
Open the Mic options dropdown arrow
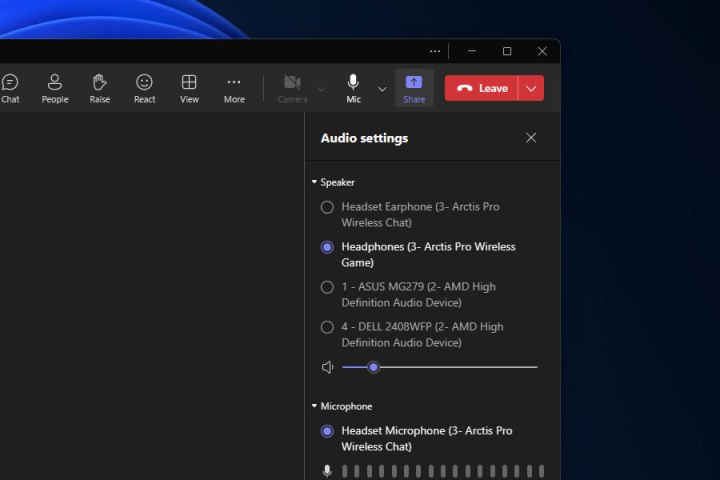382,88
